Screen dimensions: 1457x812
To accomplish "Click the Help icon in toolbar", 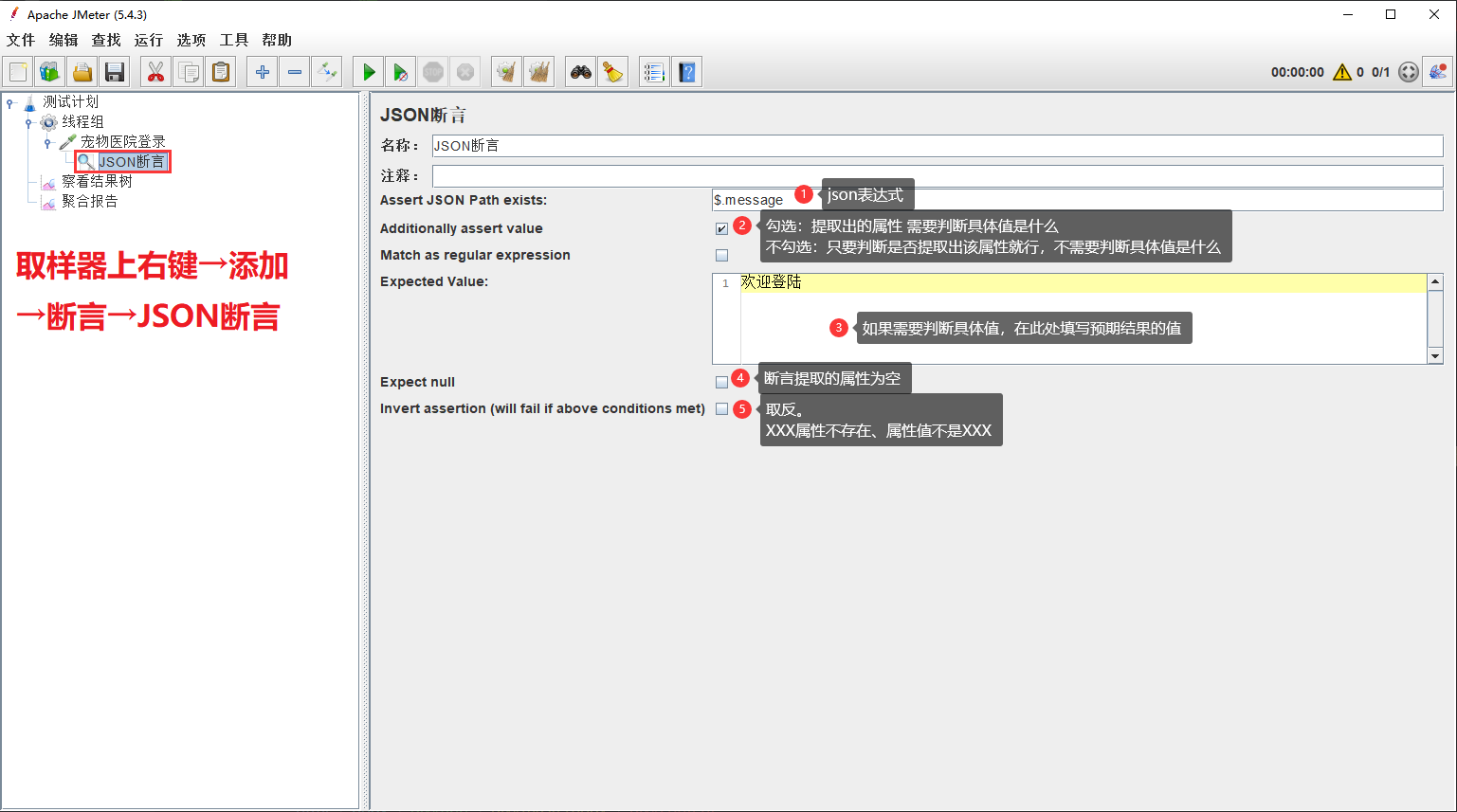I will click(x=687, y=72).
